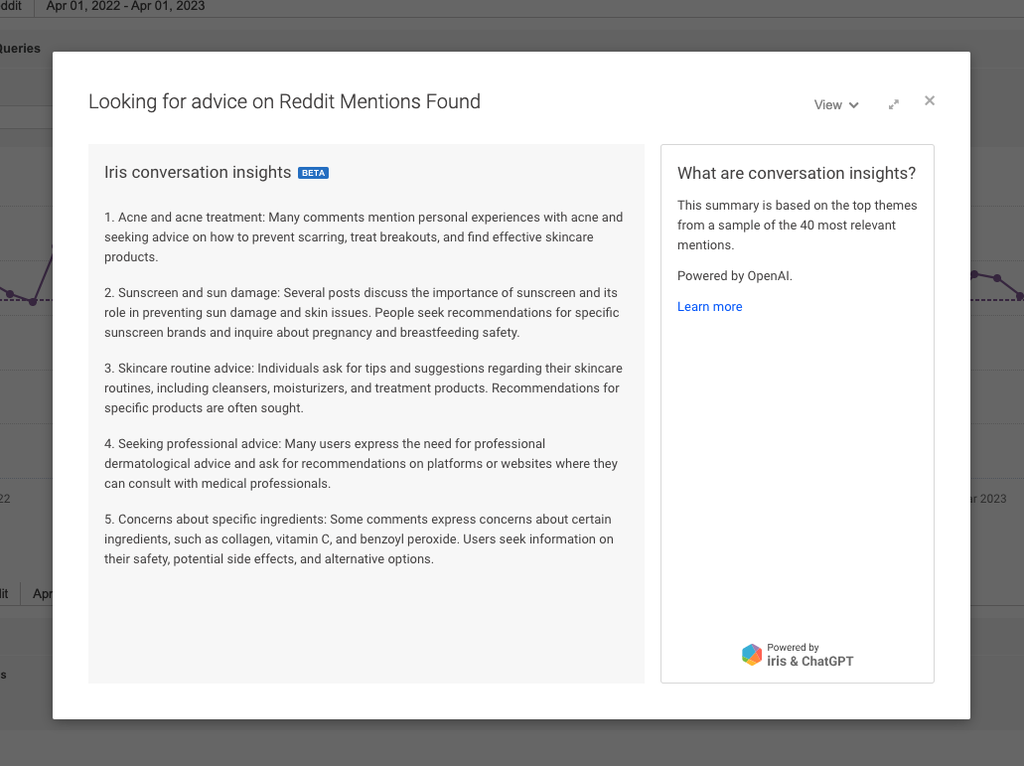Click the chart data point left of dialog
This screenshot has width=1024, height=766.
[x=33, y=301]
